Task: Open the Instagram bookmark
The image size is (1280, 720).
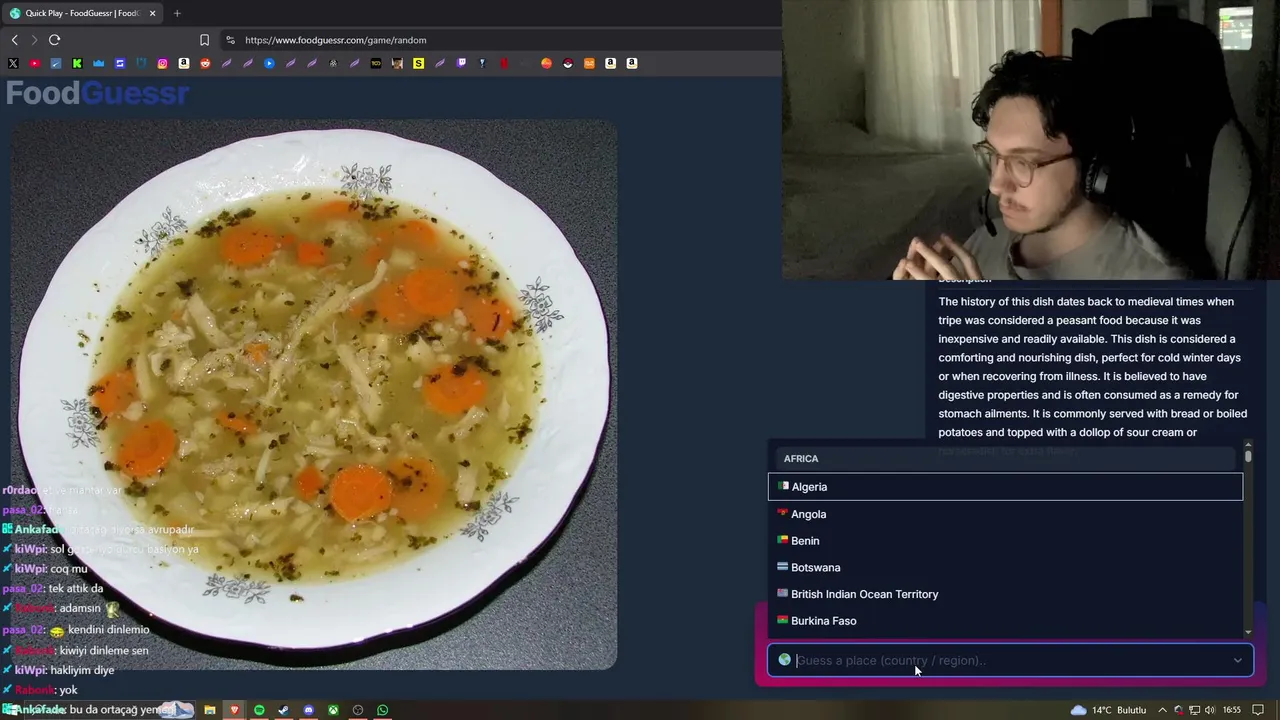Action: pyautogui.click(x=162, y=63)
